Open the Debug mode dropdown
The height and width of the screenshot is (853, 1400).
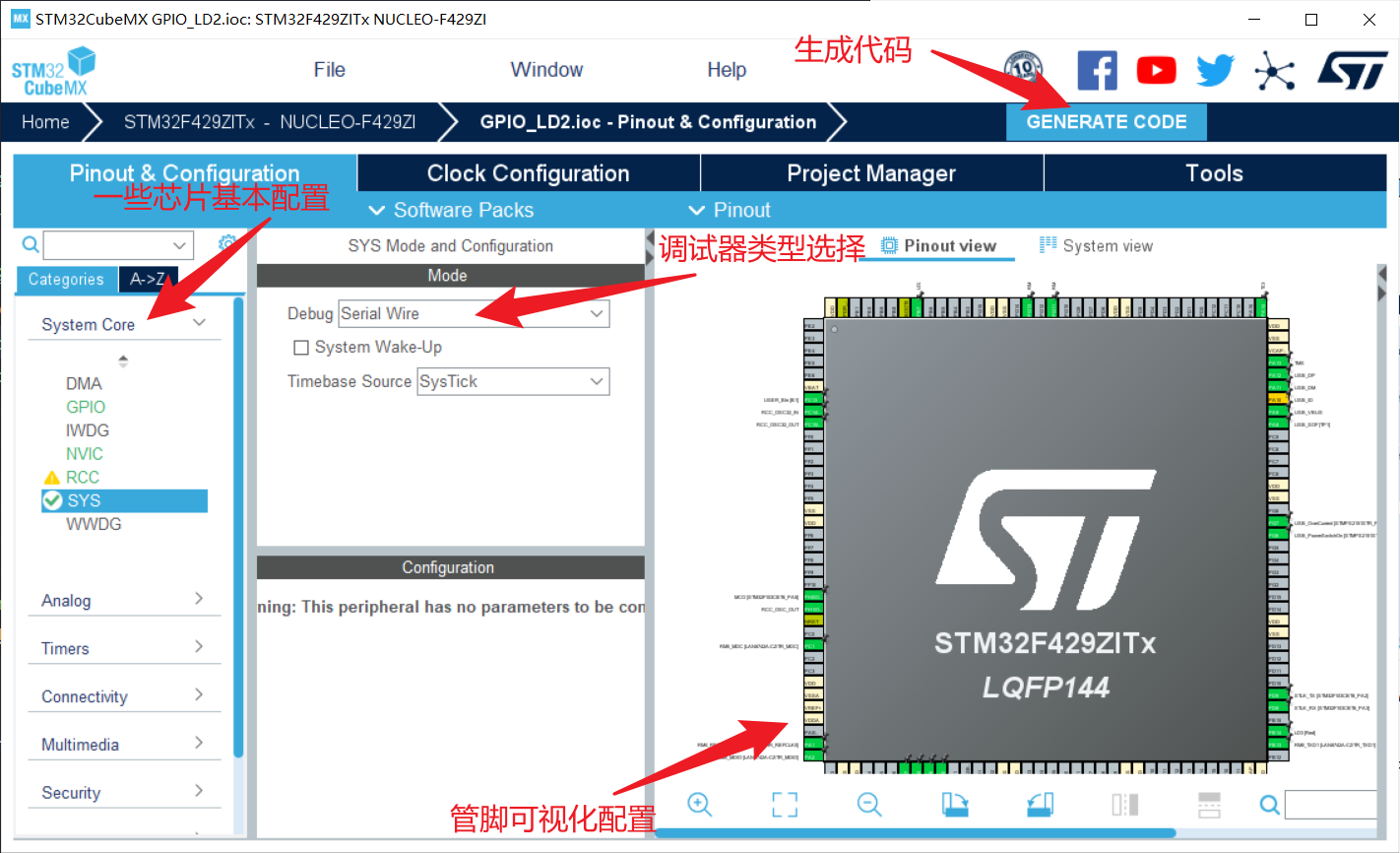[474, 313]
